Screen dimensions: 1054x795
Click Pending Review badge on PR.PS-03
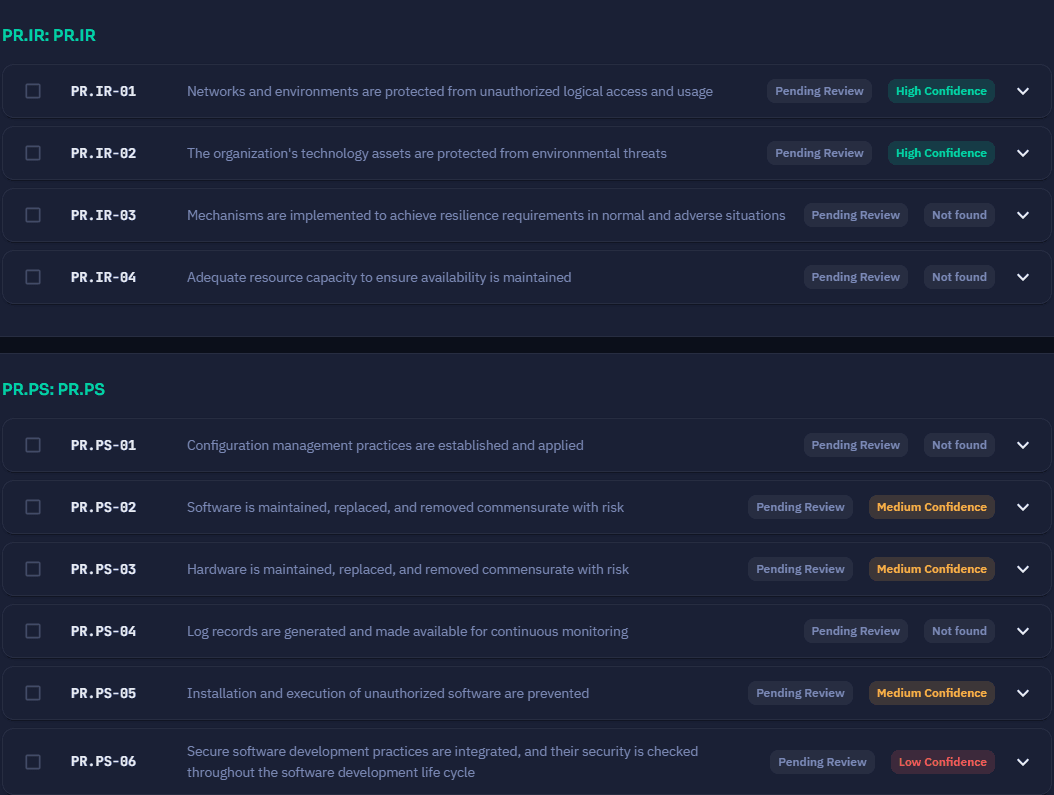(x=800, y=569)
